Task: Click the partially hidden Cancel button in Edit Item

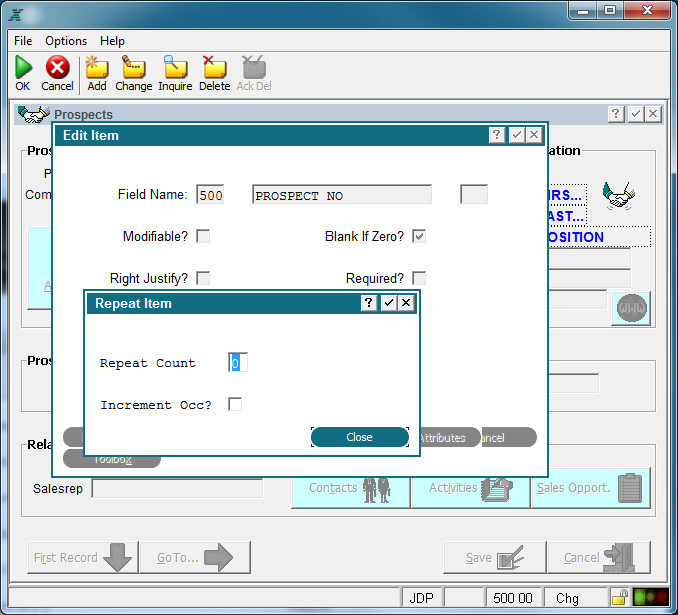Action: 509,438
